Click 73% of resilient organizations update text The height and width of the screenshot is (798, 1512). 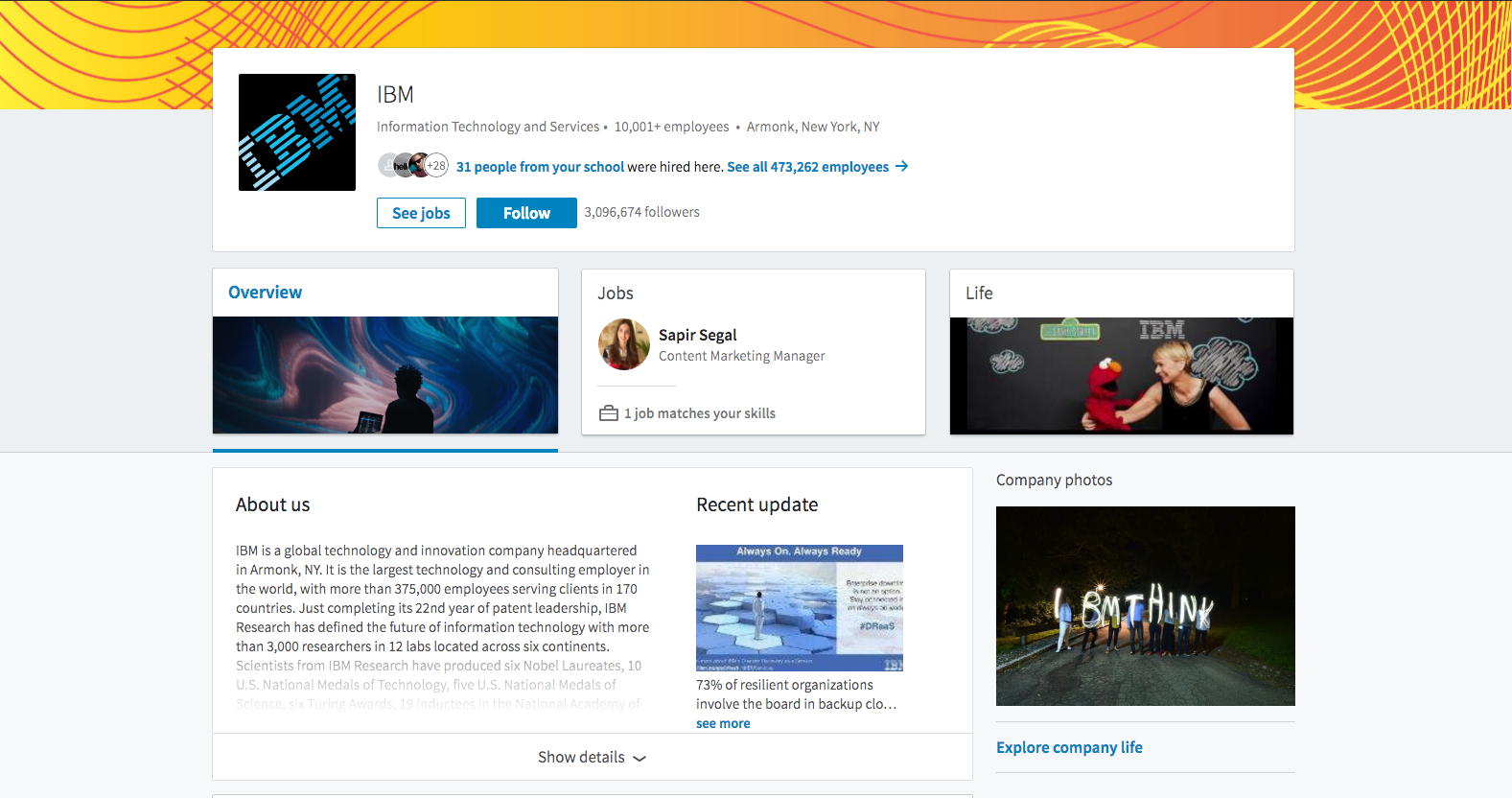(x=796, y=694)
